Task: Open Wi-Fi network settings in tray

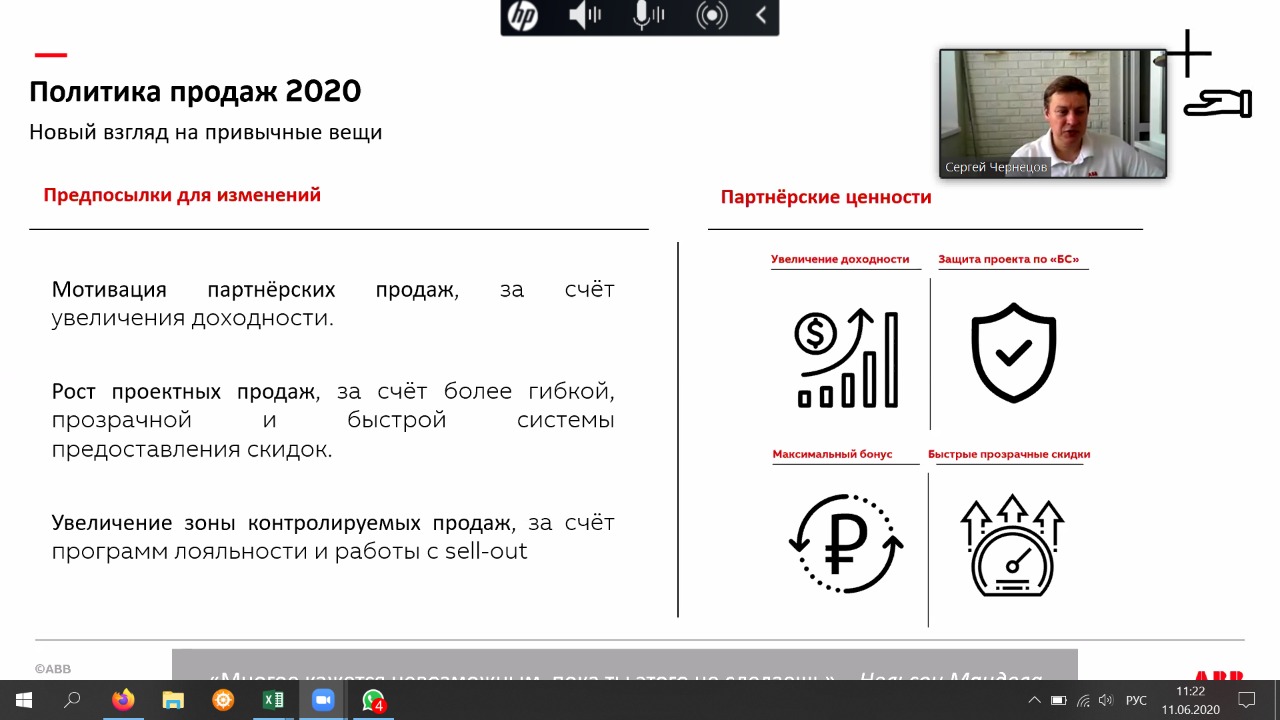Action: click(x=1083, y=700)
